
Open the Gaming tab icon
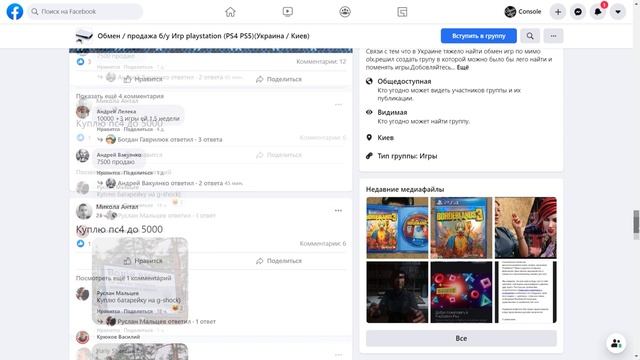[402, 12]
